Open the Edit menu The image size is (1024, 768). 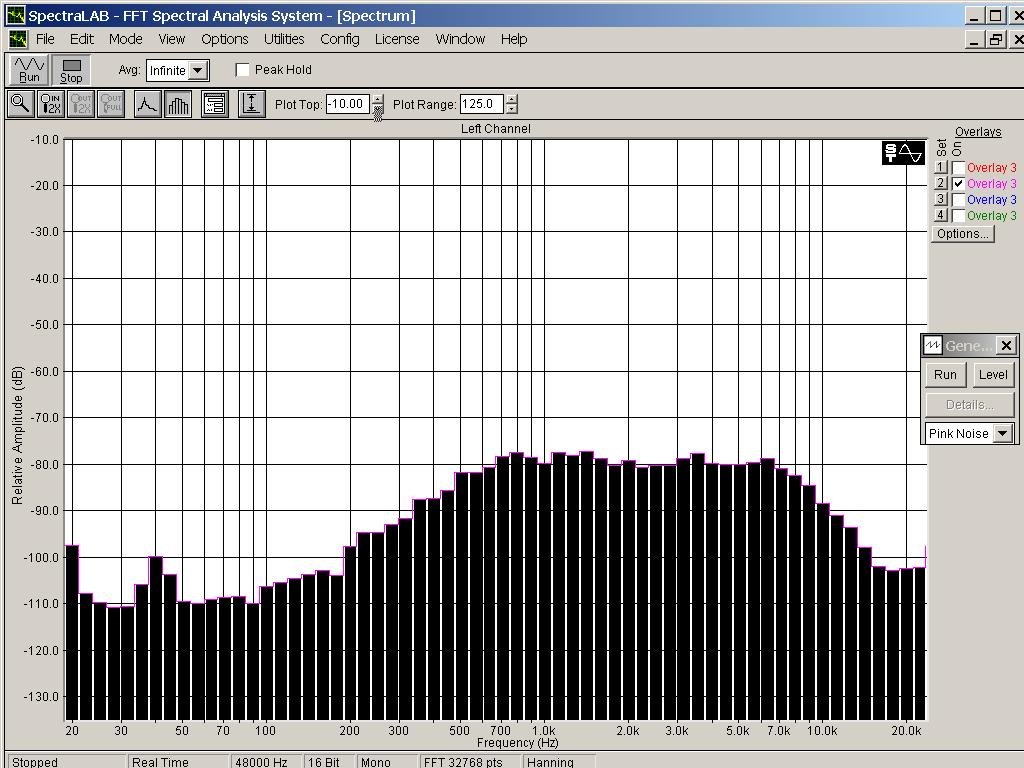click(82, 39)
